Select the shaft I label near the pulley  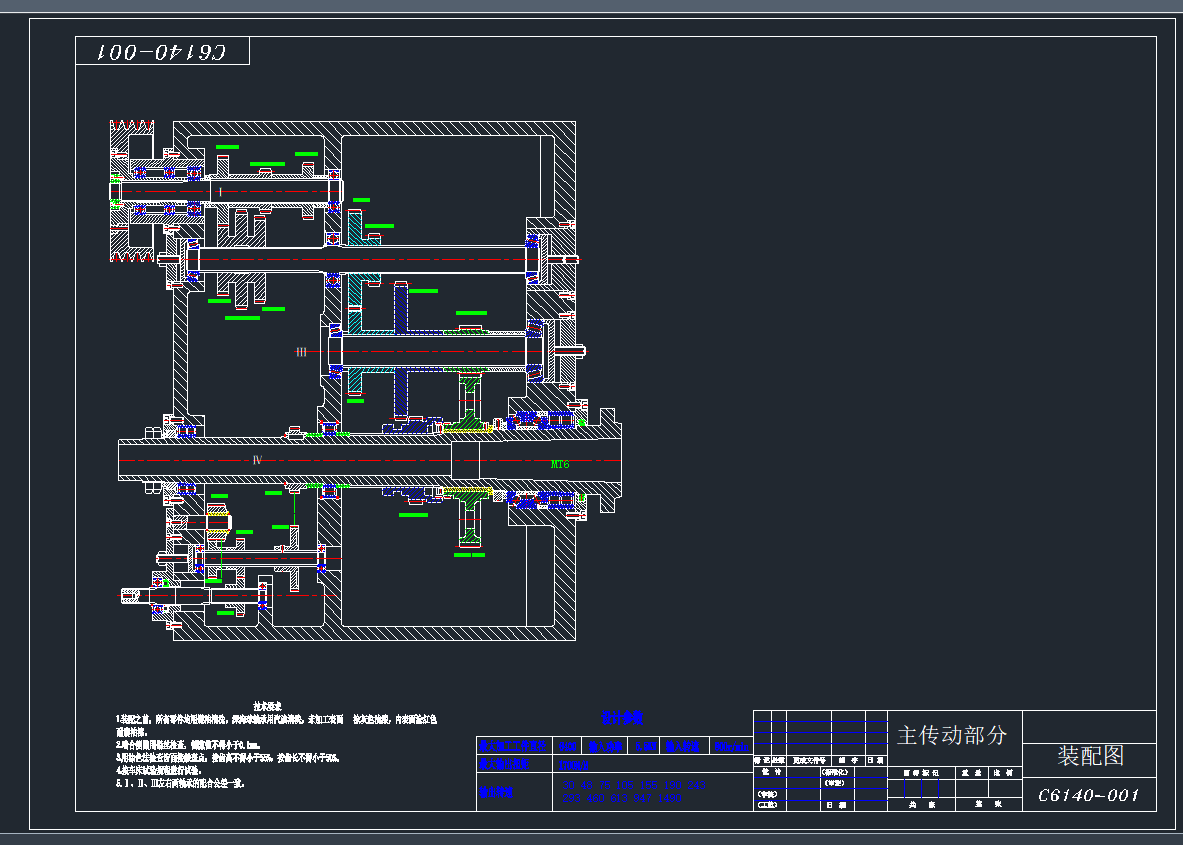[x=221, y=191]
